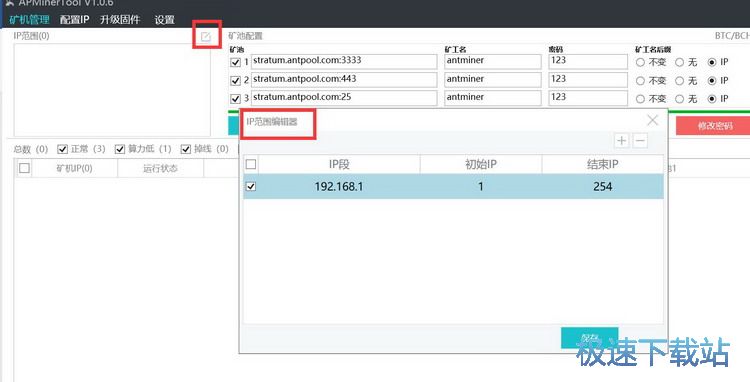
Task: Open the IP range edit icon
Action: [x=206, y=36]
